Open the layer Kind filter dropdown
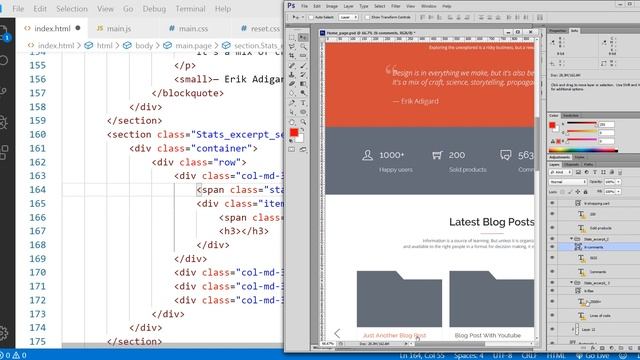 tap(560, 172)
